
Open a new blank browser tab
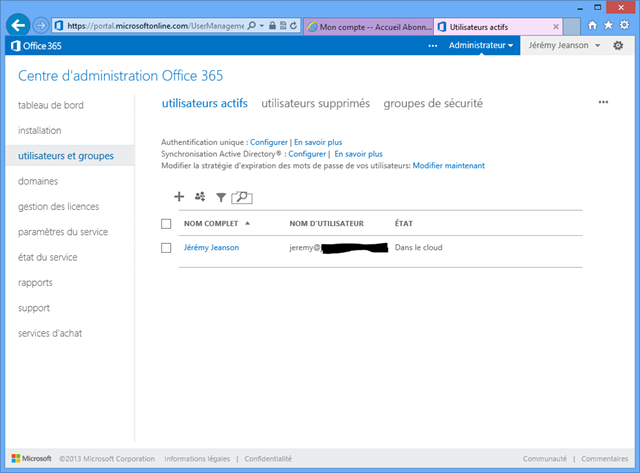point(572,27)
